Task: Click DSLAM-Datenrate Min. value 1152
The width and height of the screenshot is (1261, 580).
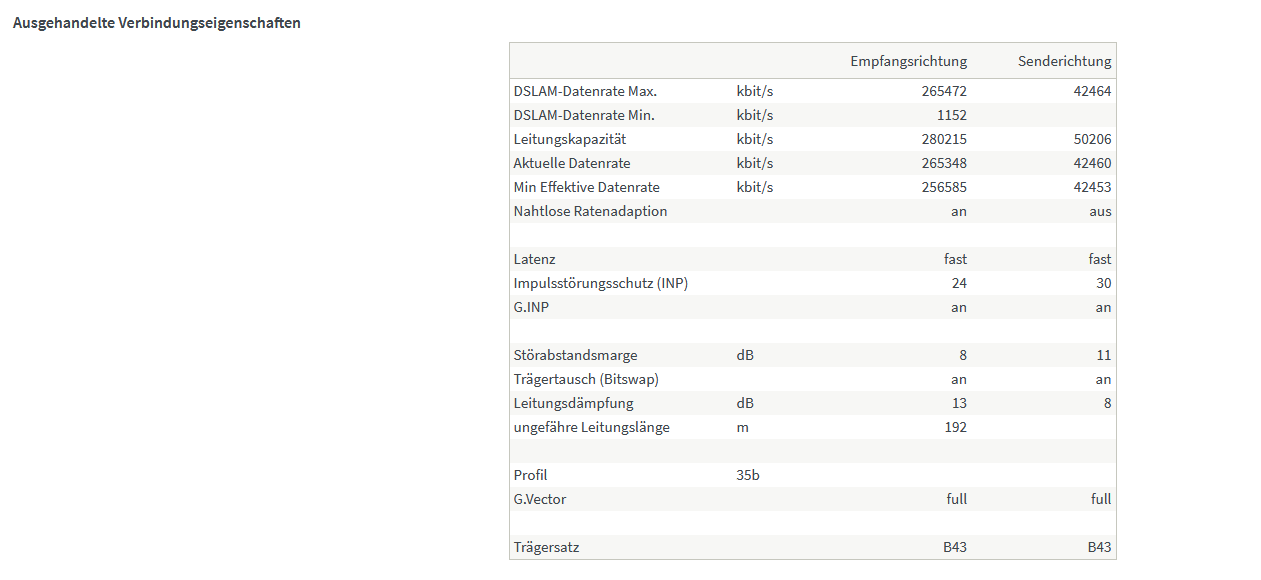Action: point(951,115)
